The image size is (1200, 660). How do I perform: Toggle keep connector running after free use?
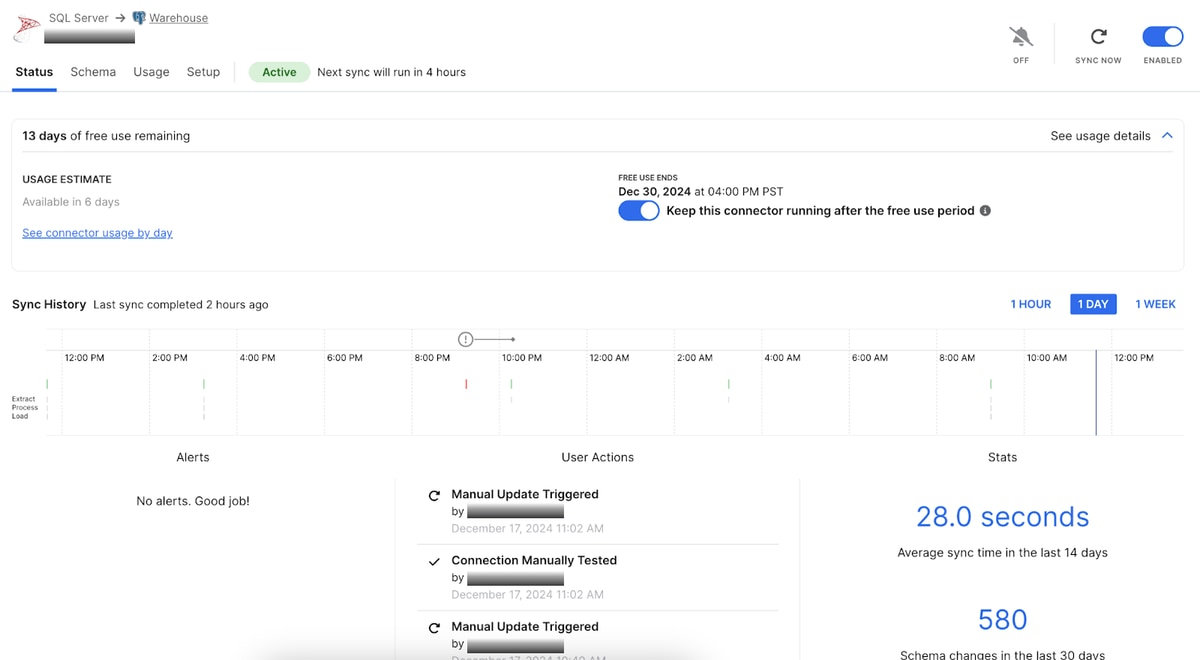click(x=639, y=211)
